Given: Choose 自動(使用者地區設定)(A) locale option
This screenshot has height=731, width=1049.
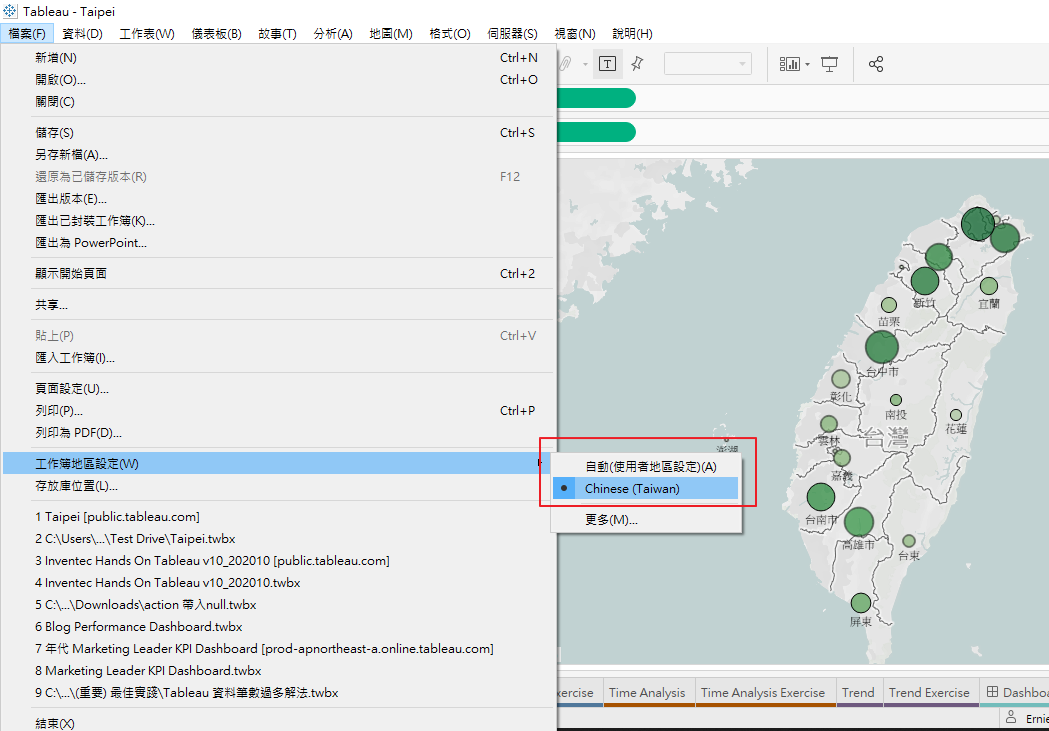Looking at the screenshot, I should pyautogui.click(x=646, y=466).
